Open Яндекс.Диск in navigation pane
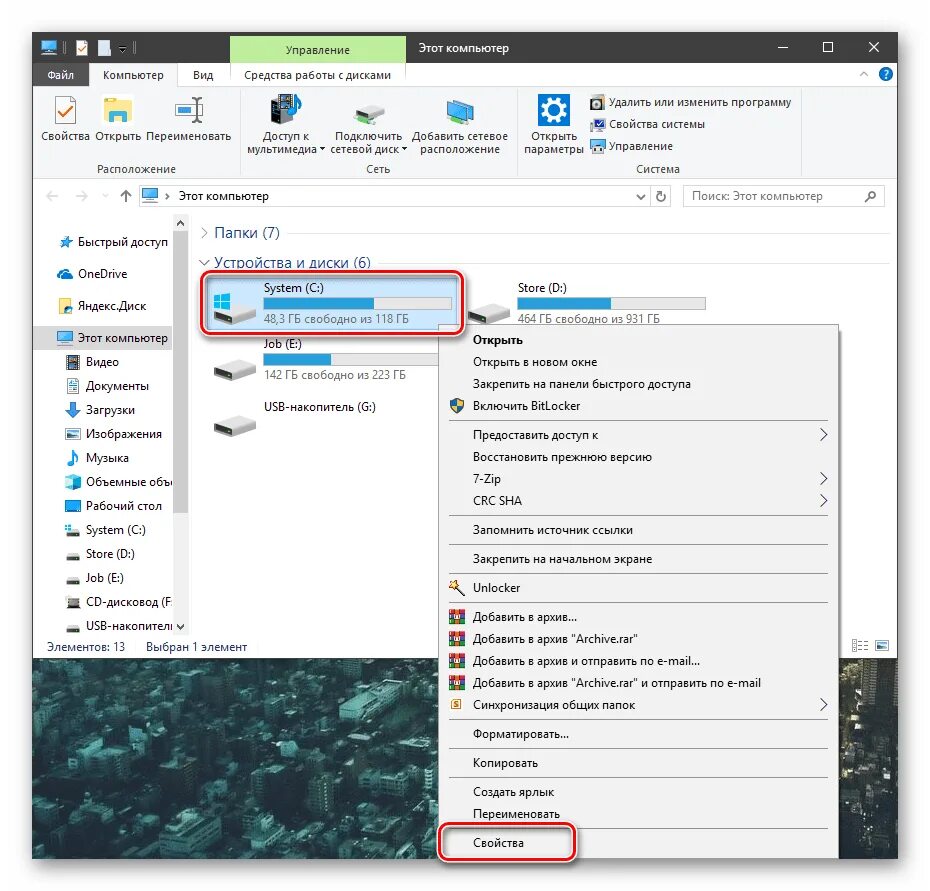The image size is (930, 891). pos(102,306)
